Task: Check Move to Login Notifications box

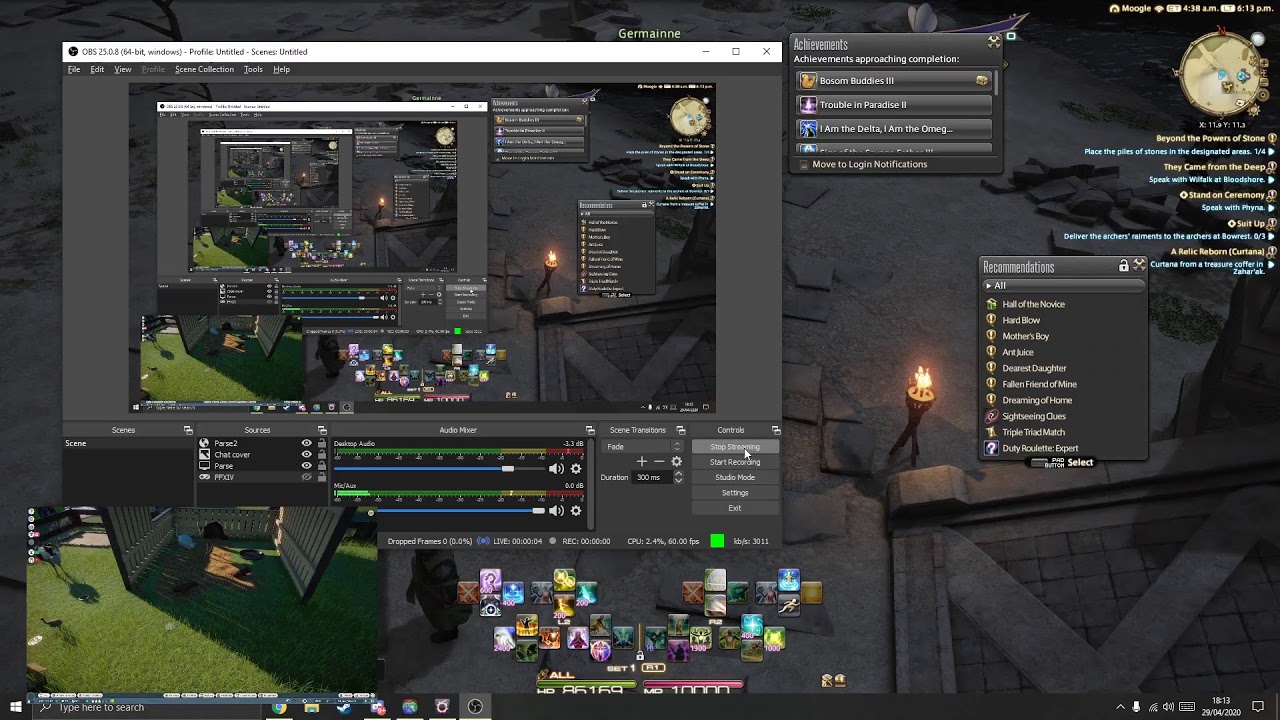Action: tap(802, 164)
